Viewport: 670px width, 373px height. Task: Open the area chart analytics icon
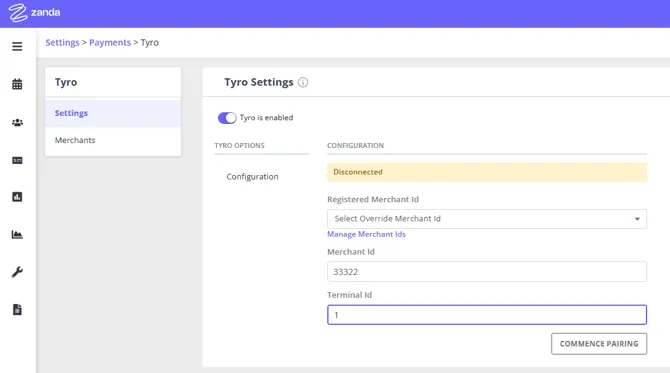pyautogui.click(x=17, y=234)
